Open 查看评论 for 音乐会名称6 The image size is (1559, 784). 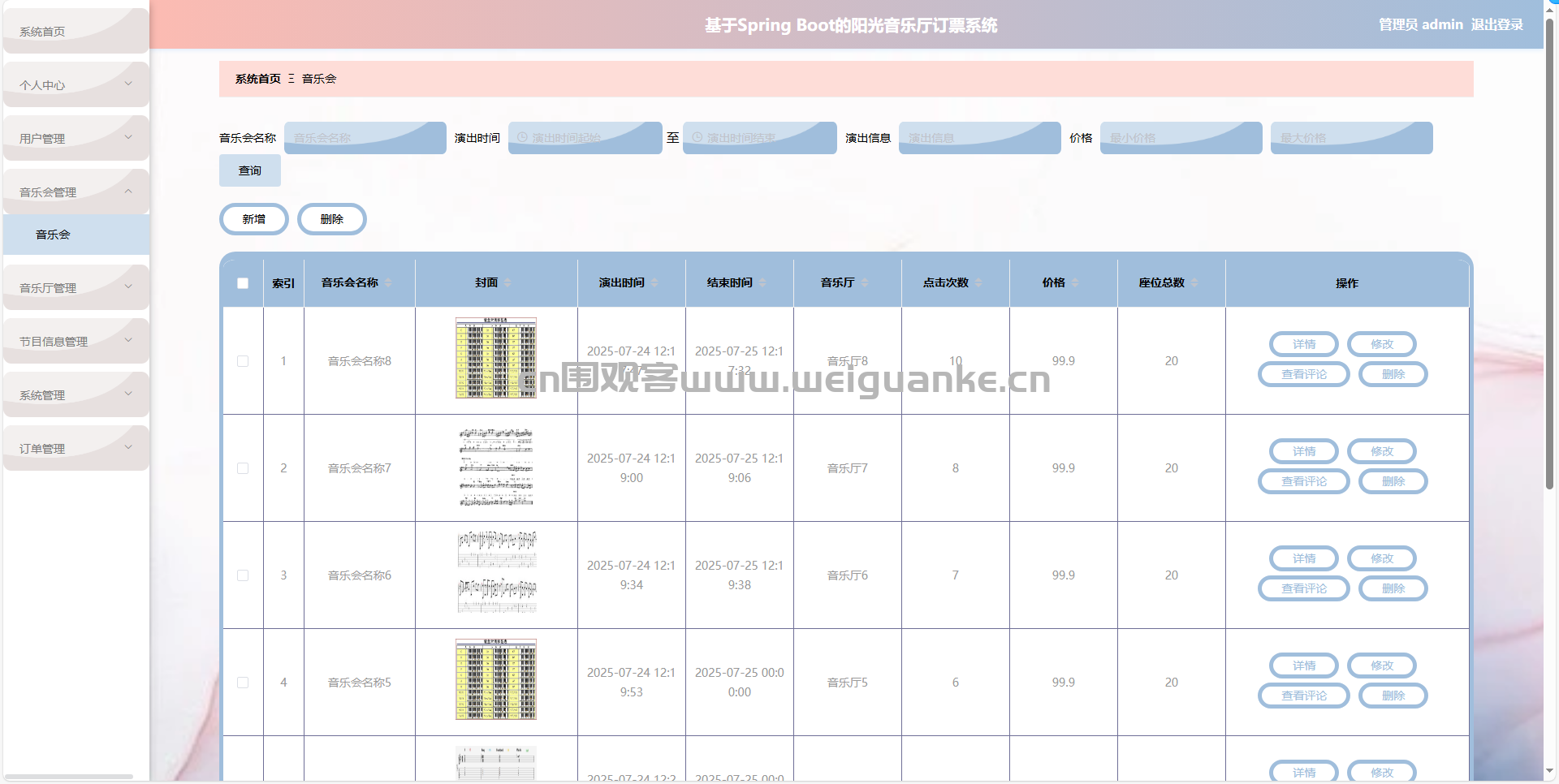(x=1304, y=588)
